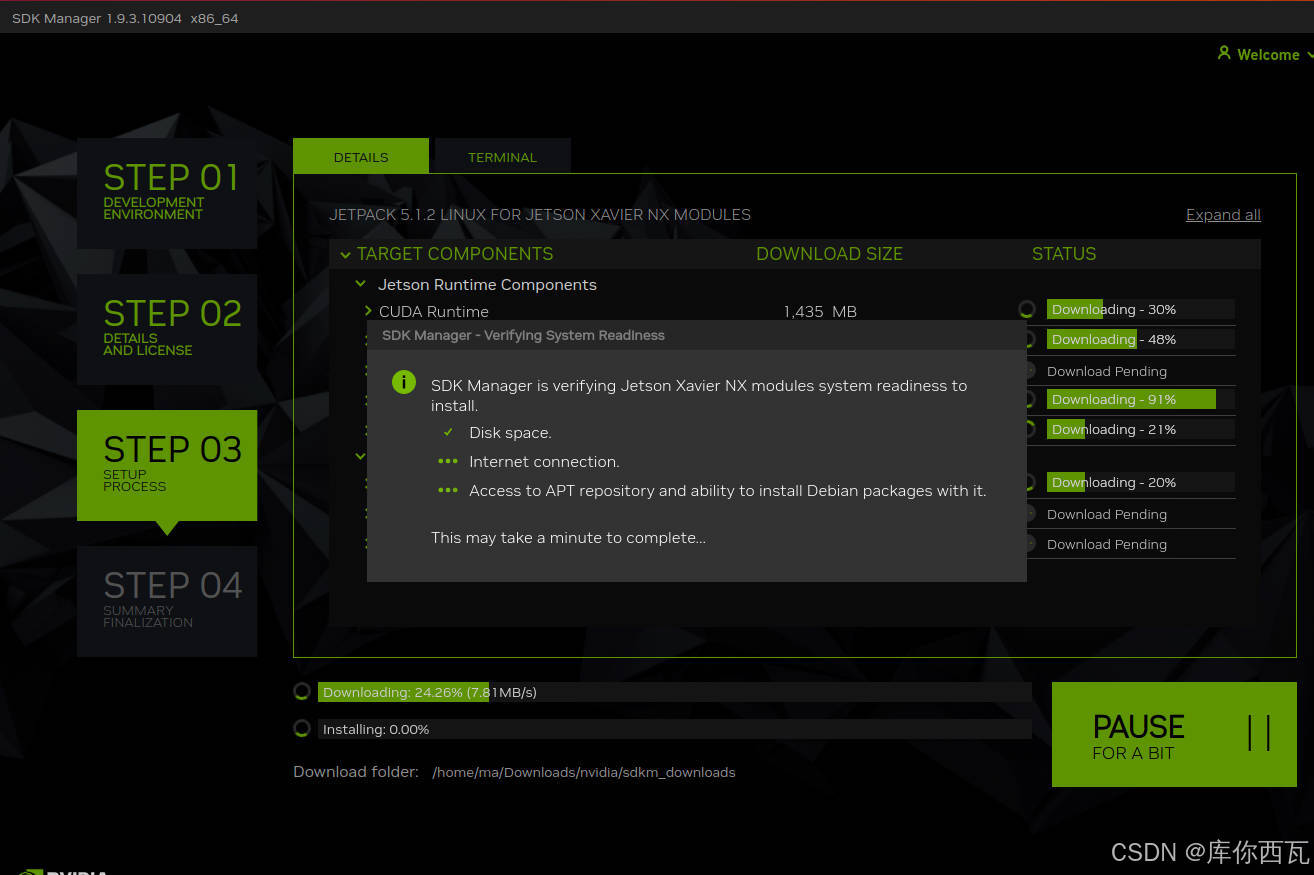This screenshot has width=1314, height=875.
Task: Click pending dots icon beside Internet connection
Action: (448, 461)
